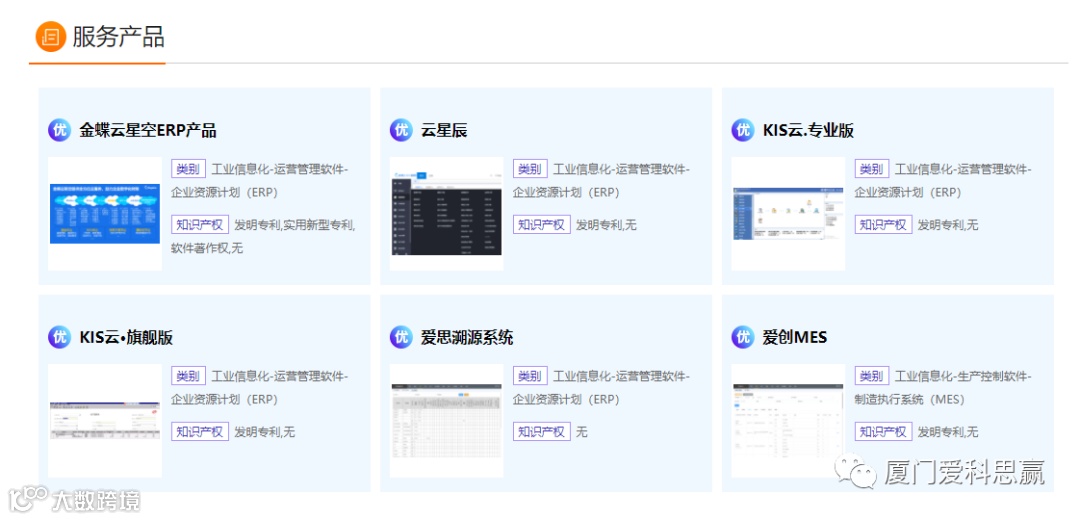Click the 优 badge beside 爱思溯源系统
The width and height of the screenshot is (1080, 520).
(x=401, y=337)
